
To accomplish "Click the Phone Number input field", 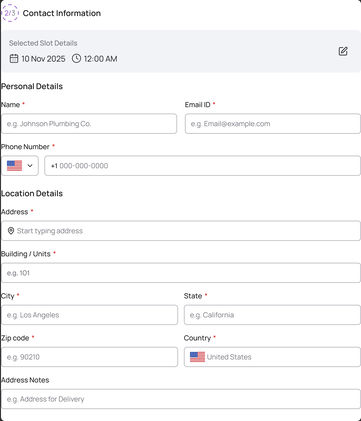I will pyautogui.click(x=202, y=166).
